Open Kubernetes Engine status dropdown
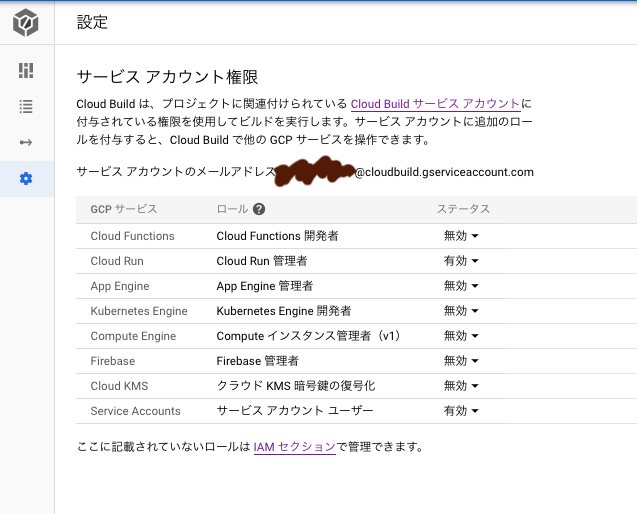Screen dimensions: 637x514 (x=461, y=311)
